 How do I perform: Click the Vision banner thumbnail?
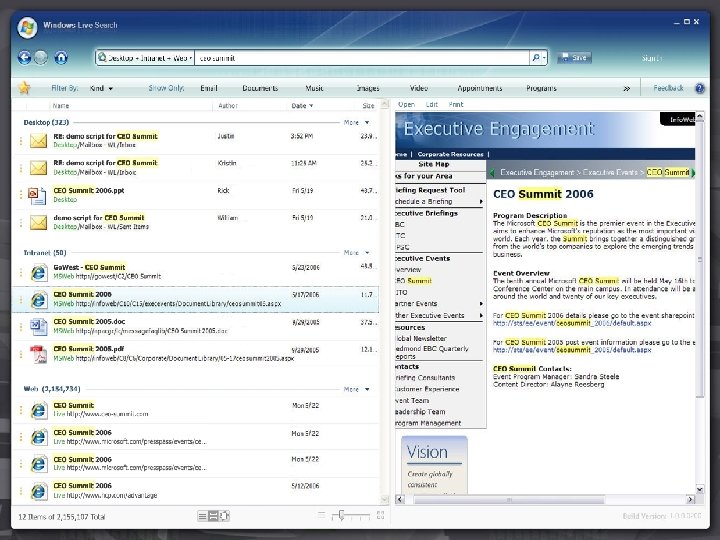coord(434,464)
